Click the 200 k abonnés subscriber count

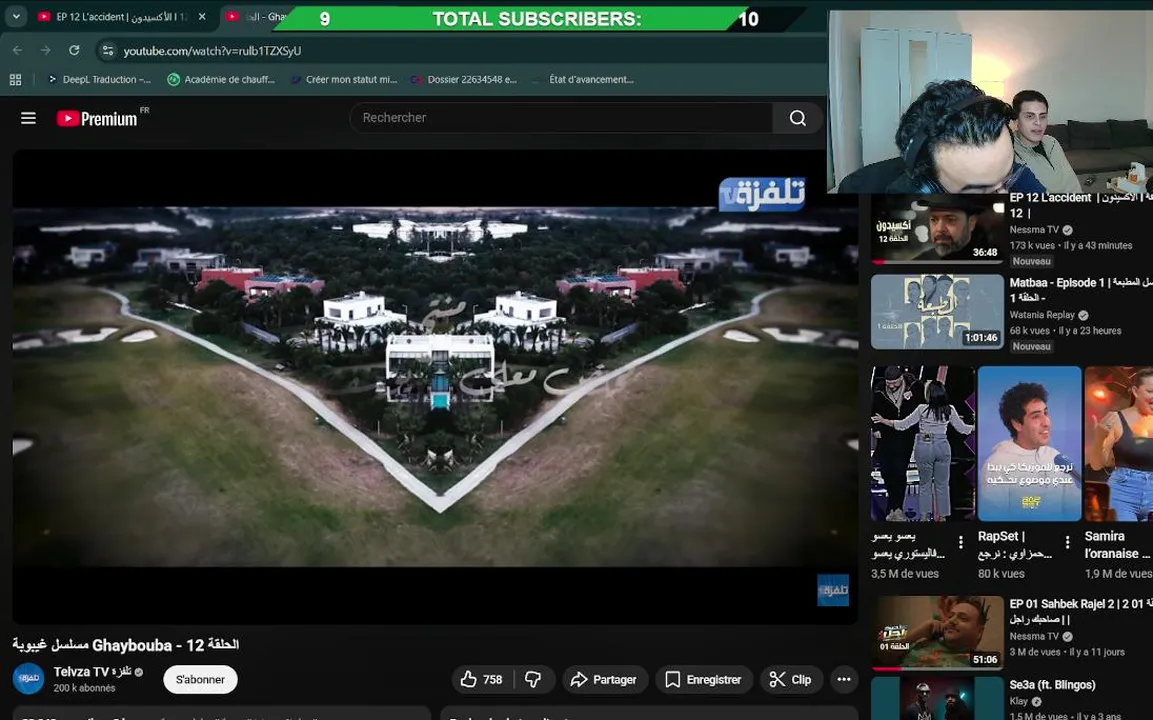85,688
